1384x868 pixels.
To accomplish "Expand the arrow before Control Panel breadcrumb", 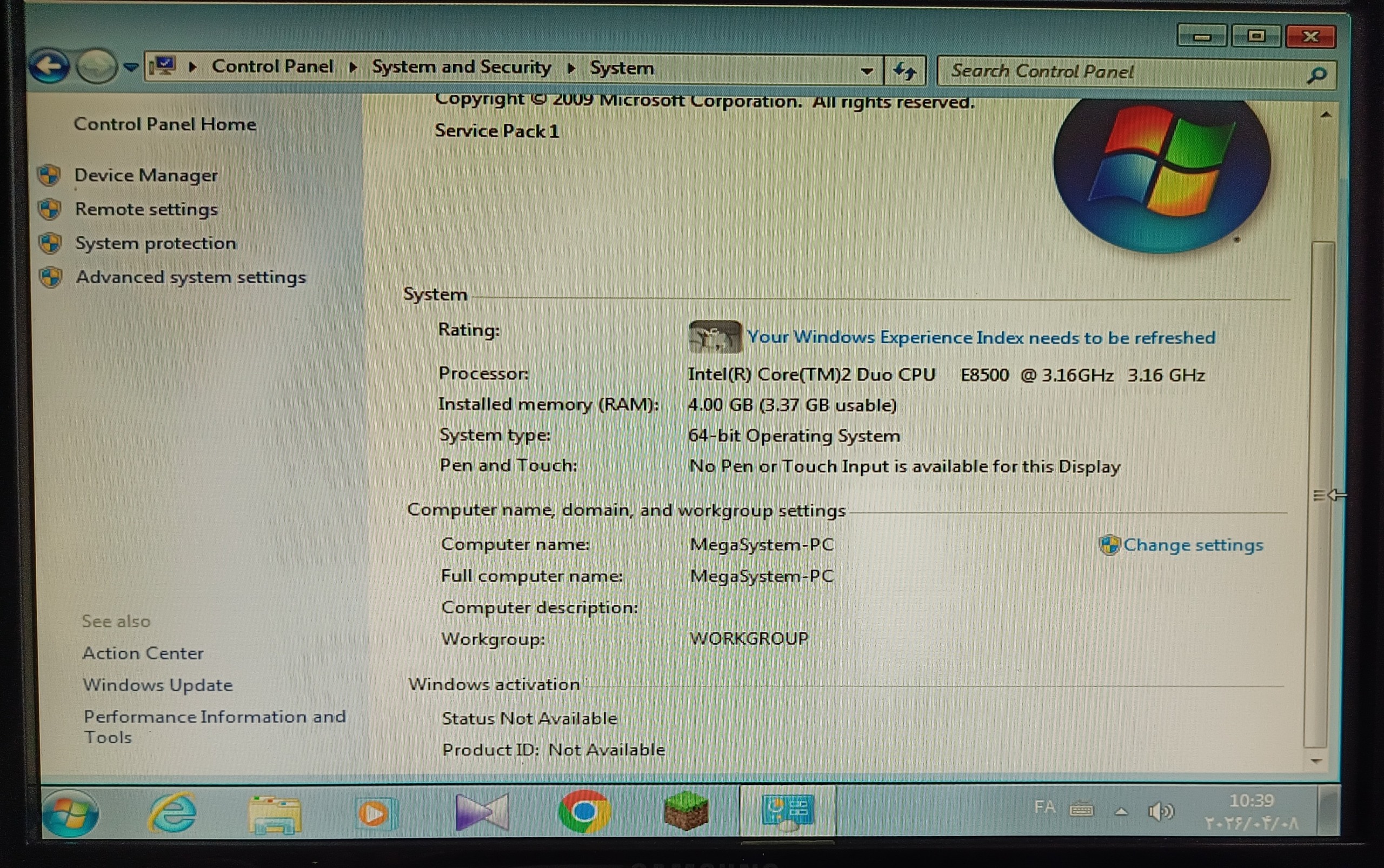I will [x=193, y=68].
